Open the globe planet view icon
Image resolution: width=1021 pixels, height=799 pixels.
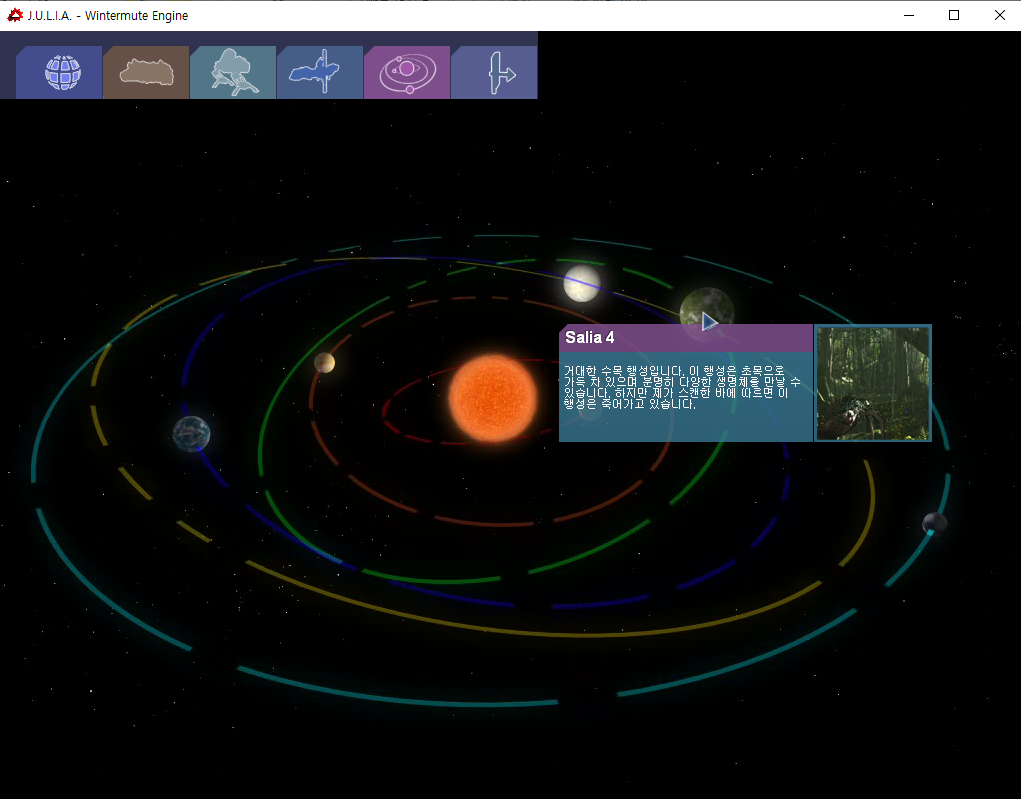(x=59, y=72)
